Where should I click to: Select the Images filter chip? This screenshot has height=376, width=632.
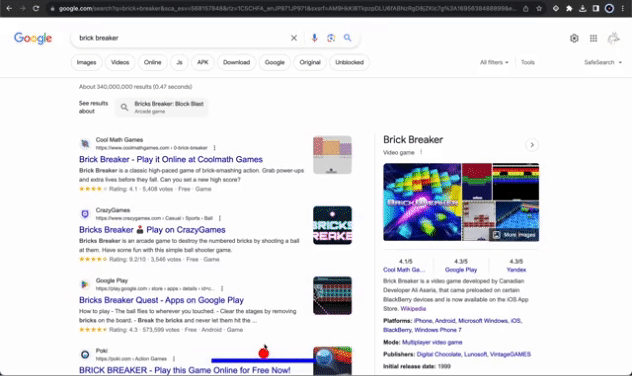[x=86, y=62]
